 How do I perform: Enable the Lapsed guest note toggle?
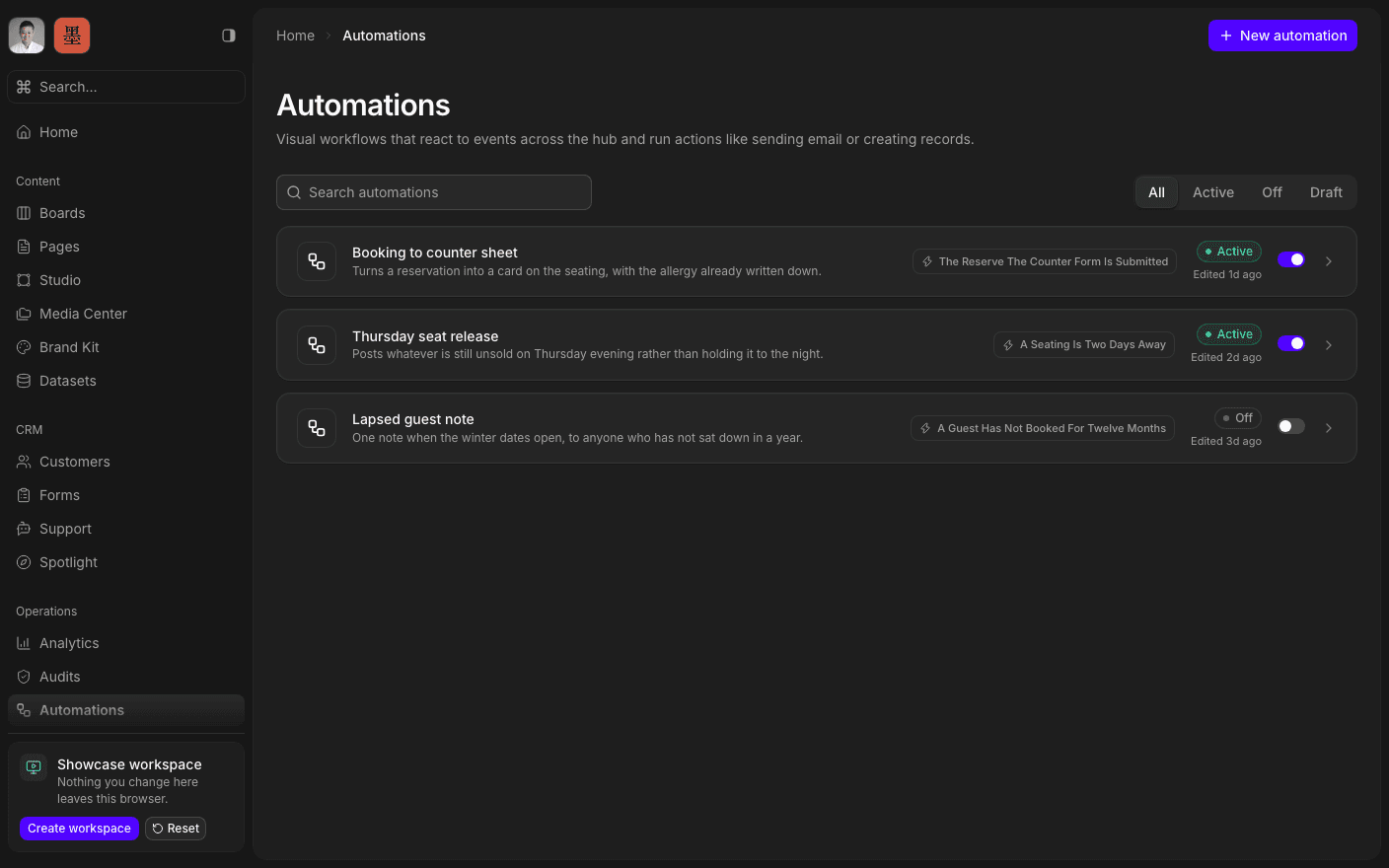click(x=1291, y=426)
